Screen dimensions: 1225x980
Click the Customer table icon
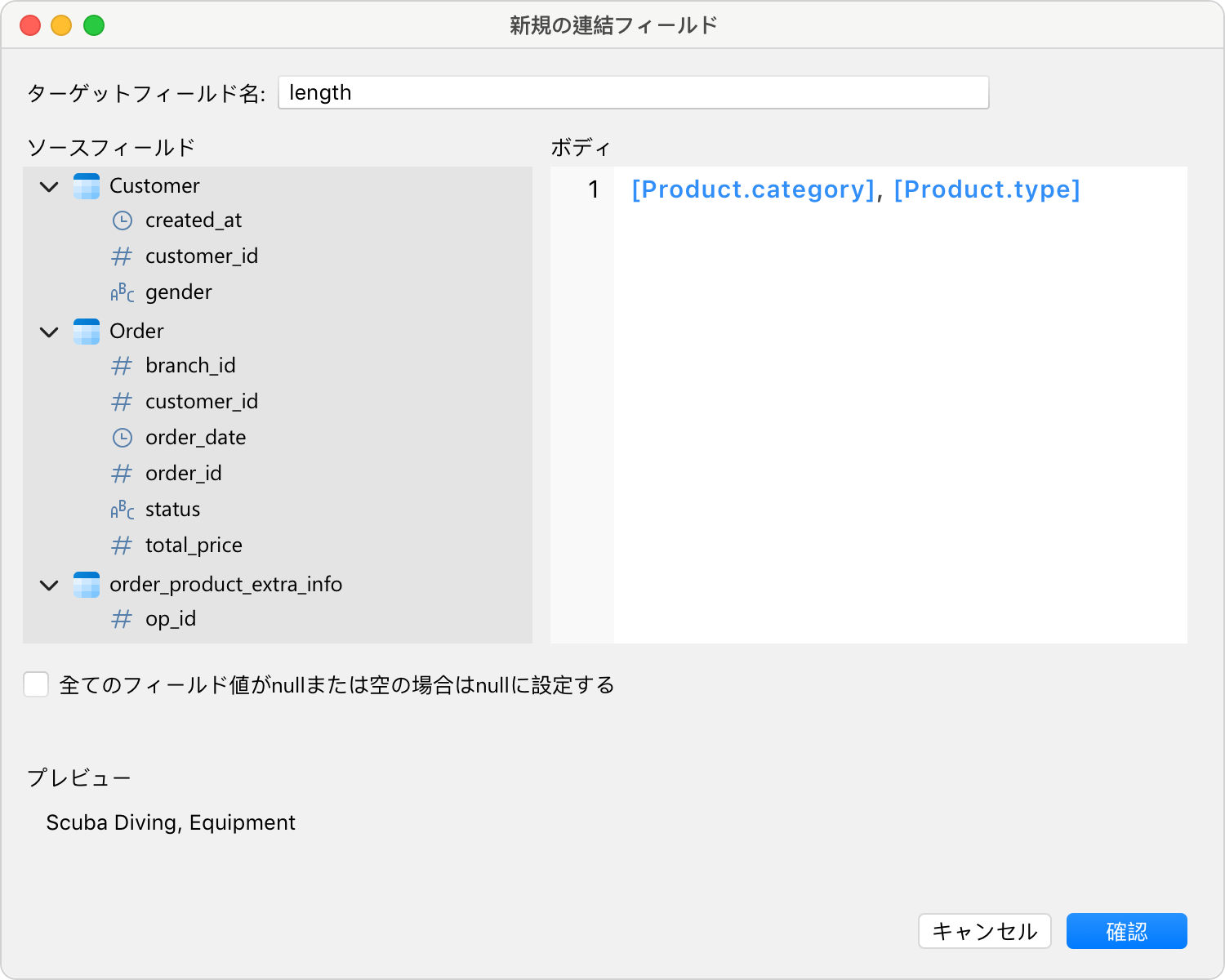87,186
